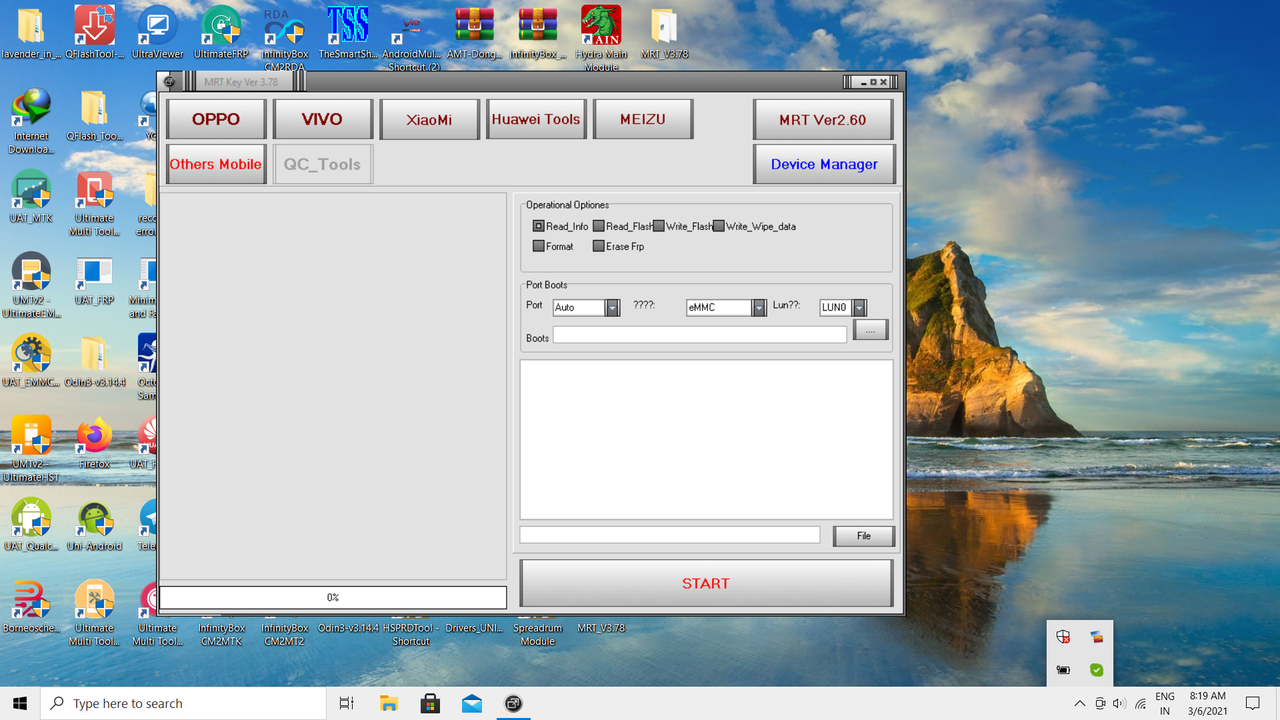1280x720 pixels.
Task: Open MRT_V3.78 folder at top row
Action: click(x=664, y=33)
